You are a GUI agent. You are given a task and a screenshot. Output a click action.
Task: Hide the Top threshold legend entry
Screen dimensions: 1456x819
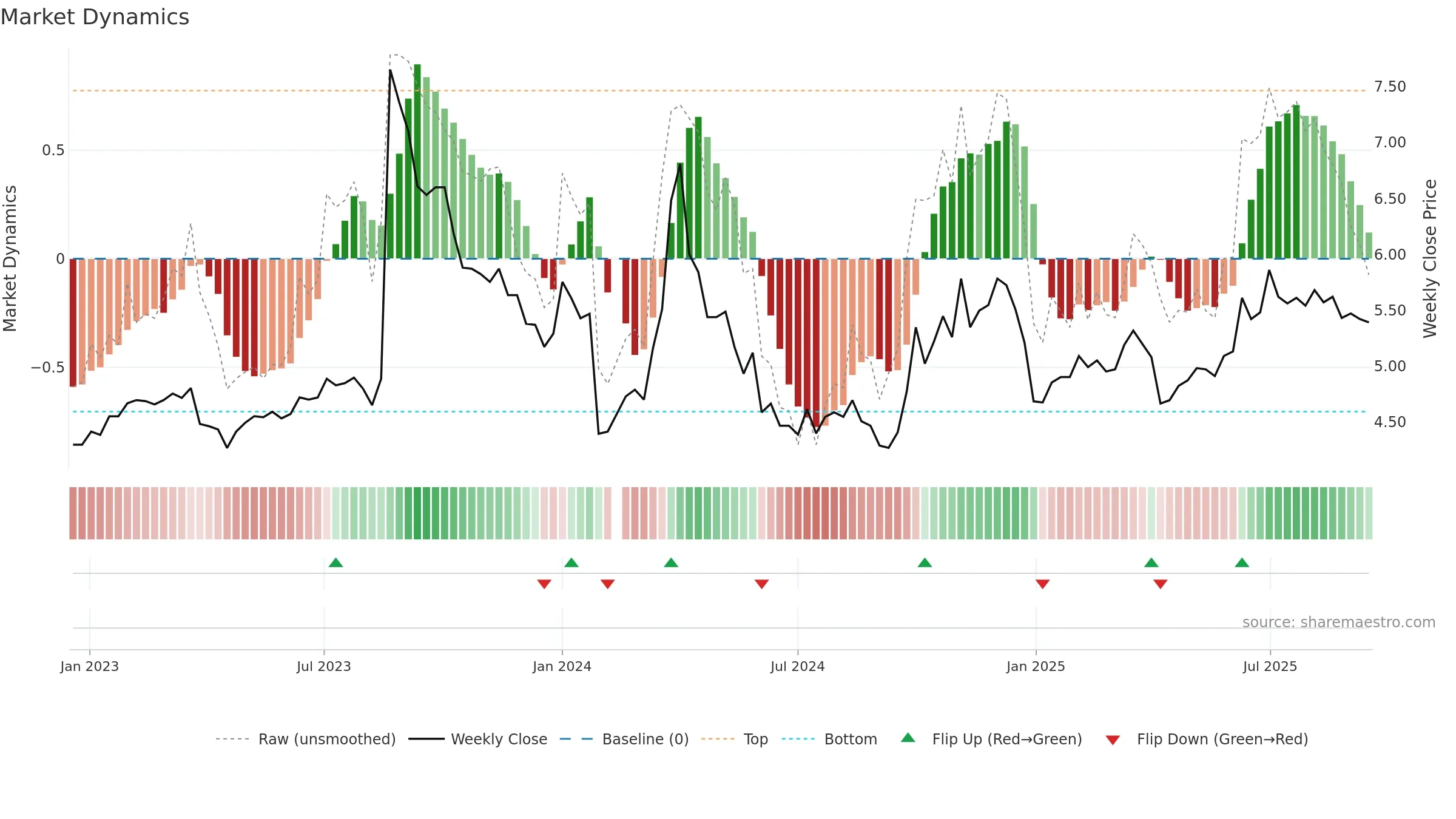(735, 739)
